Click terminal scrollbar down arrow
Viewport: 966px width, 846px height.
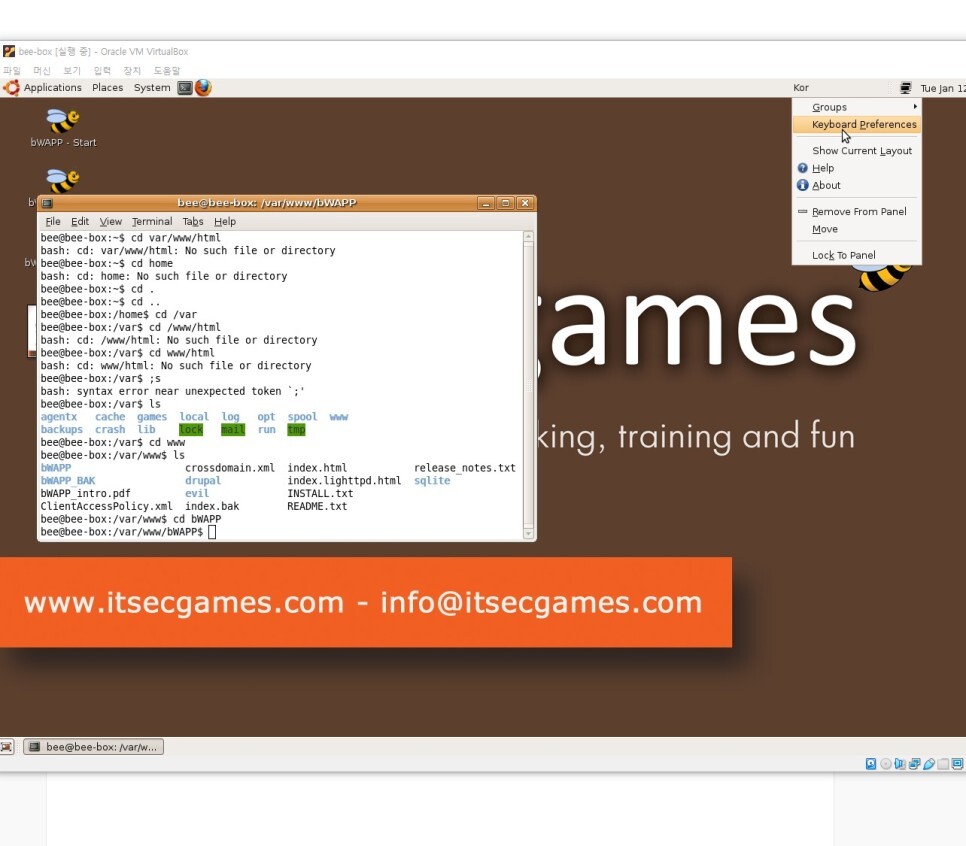click(528, 534)
